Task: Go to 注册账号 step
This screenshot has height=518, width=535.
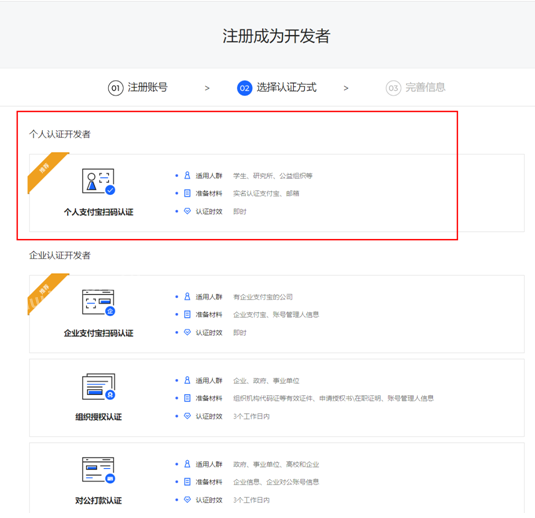Action: point(147,88)
